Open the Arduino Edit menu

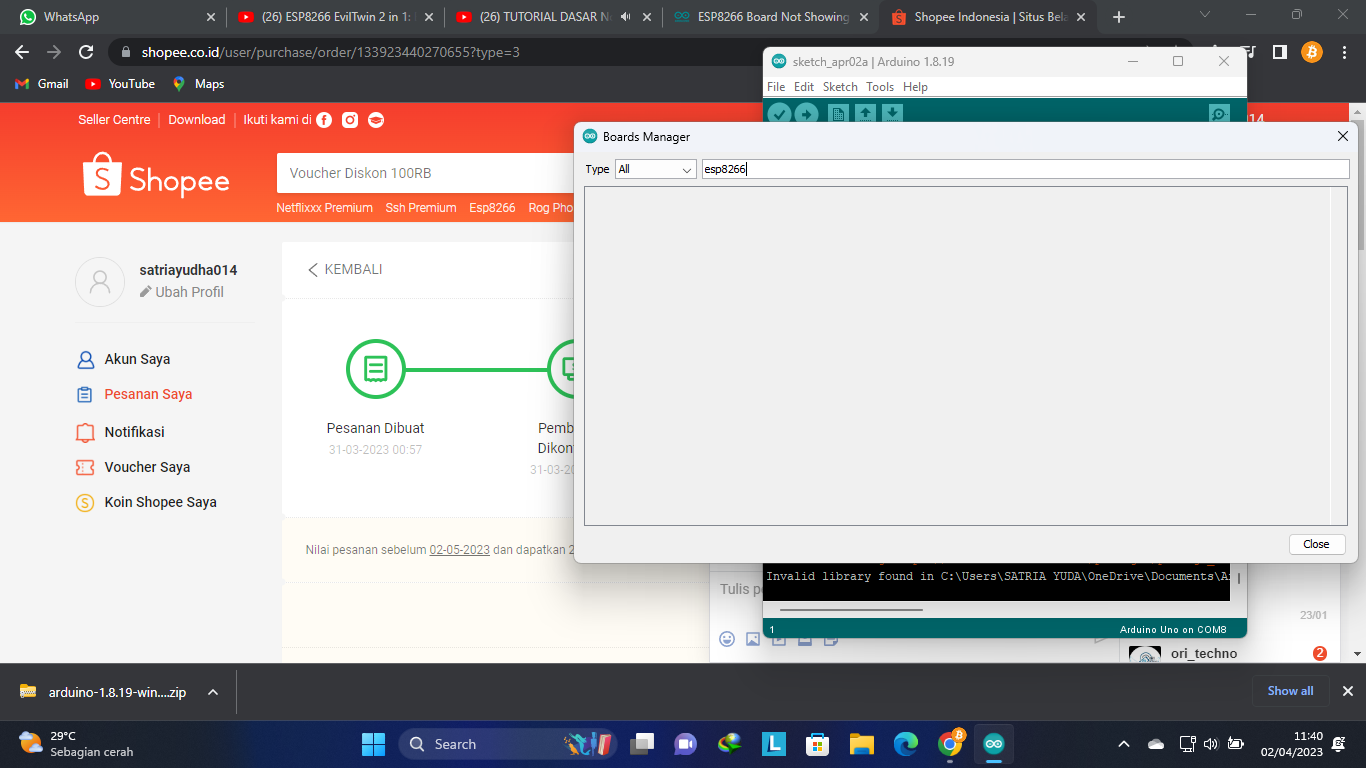point(804,87)
